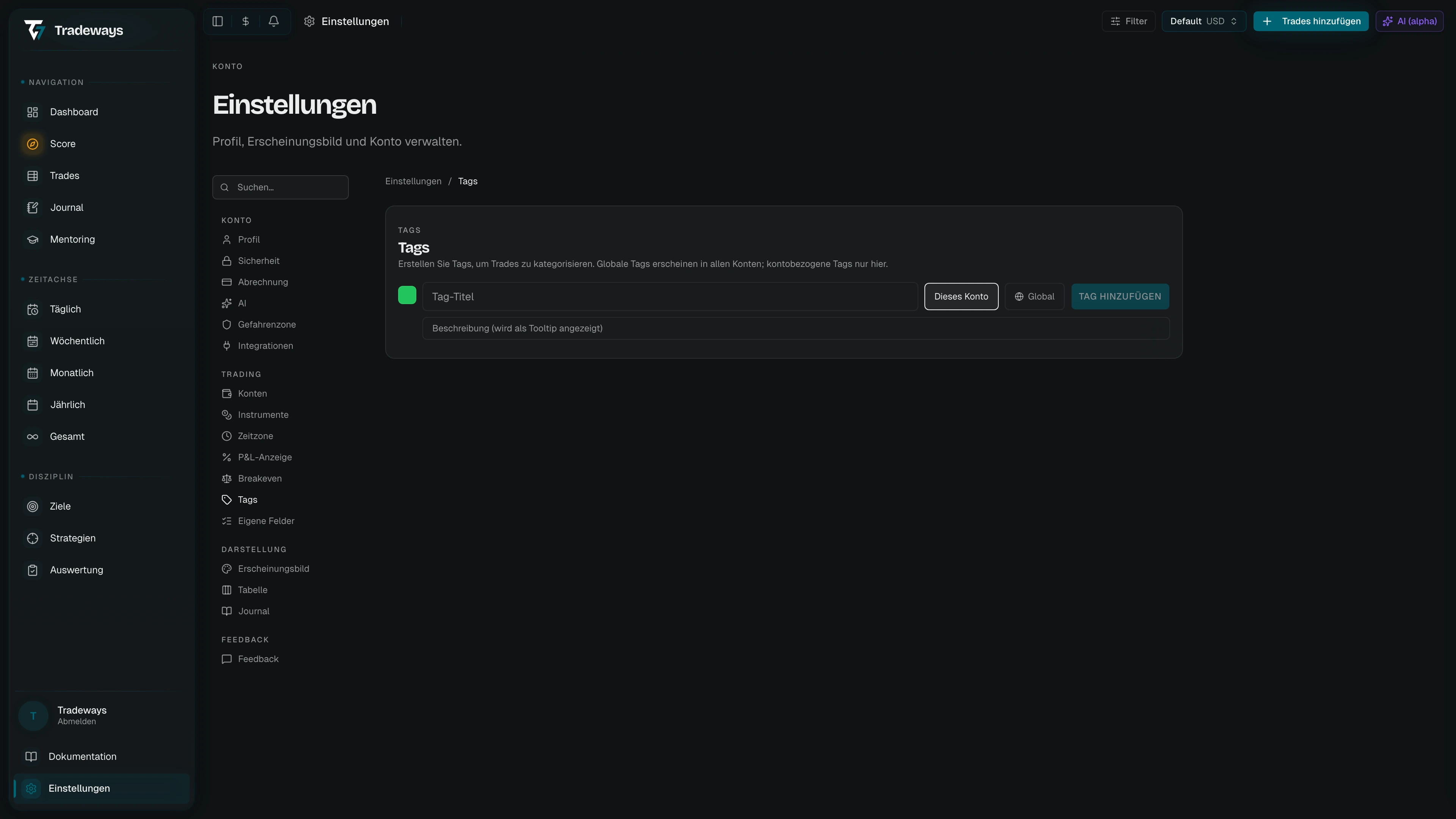The width and height of the screenshot is (1456, 819).
Task: Select Global tag scope
Action: 1034,297
